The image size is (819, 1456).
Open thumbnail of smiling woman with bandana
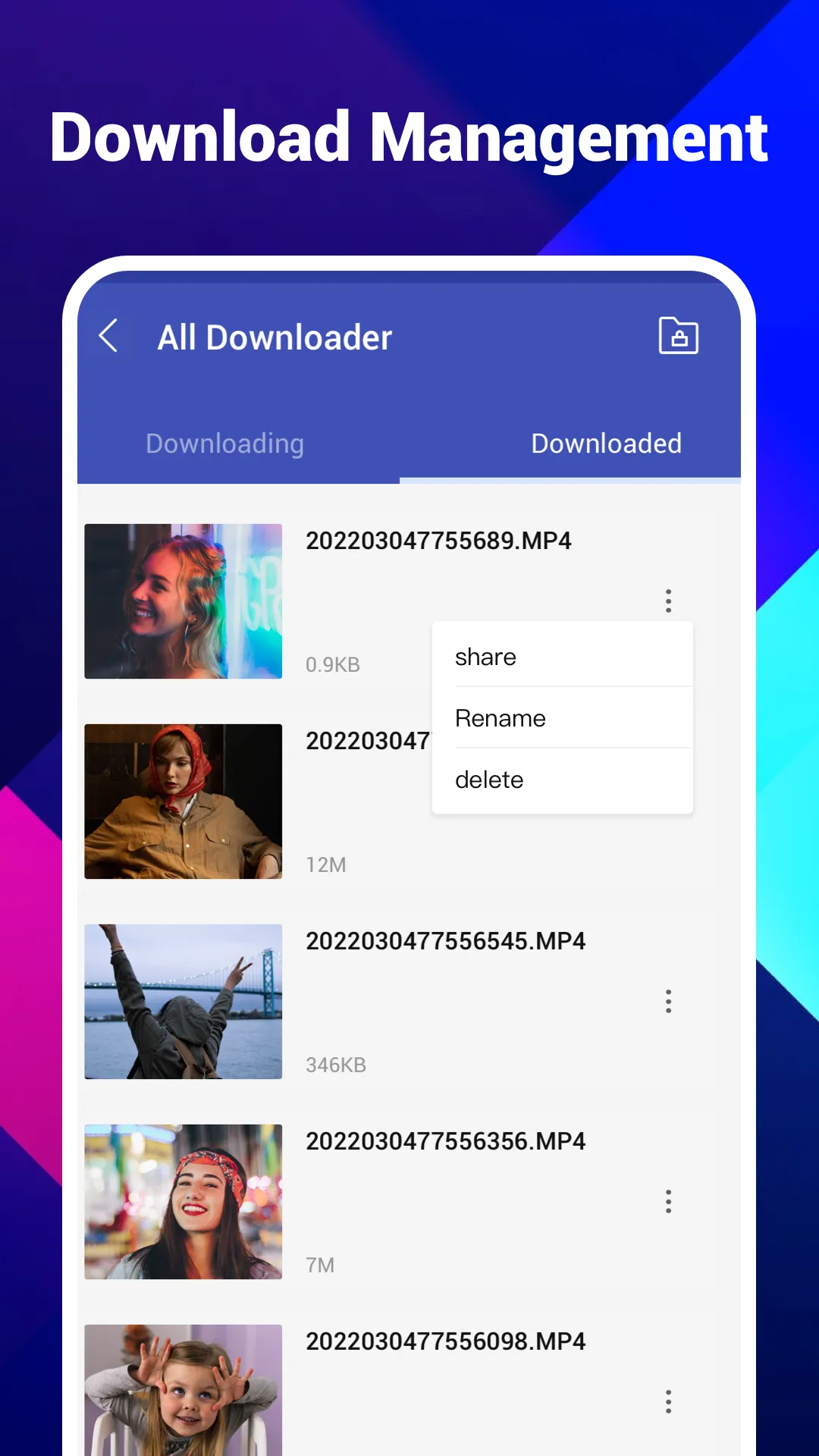[x=183, y=1202]
